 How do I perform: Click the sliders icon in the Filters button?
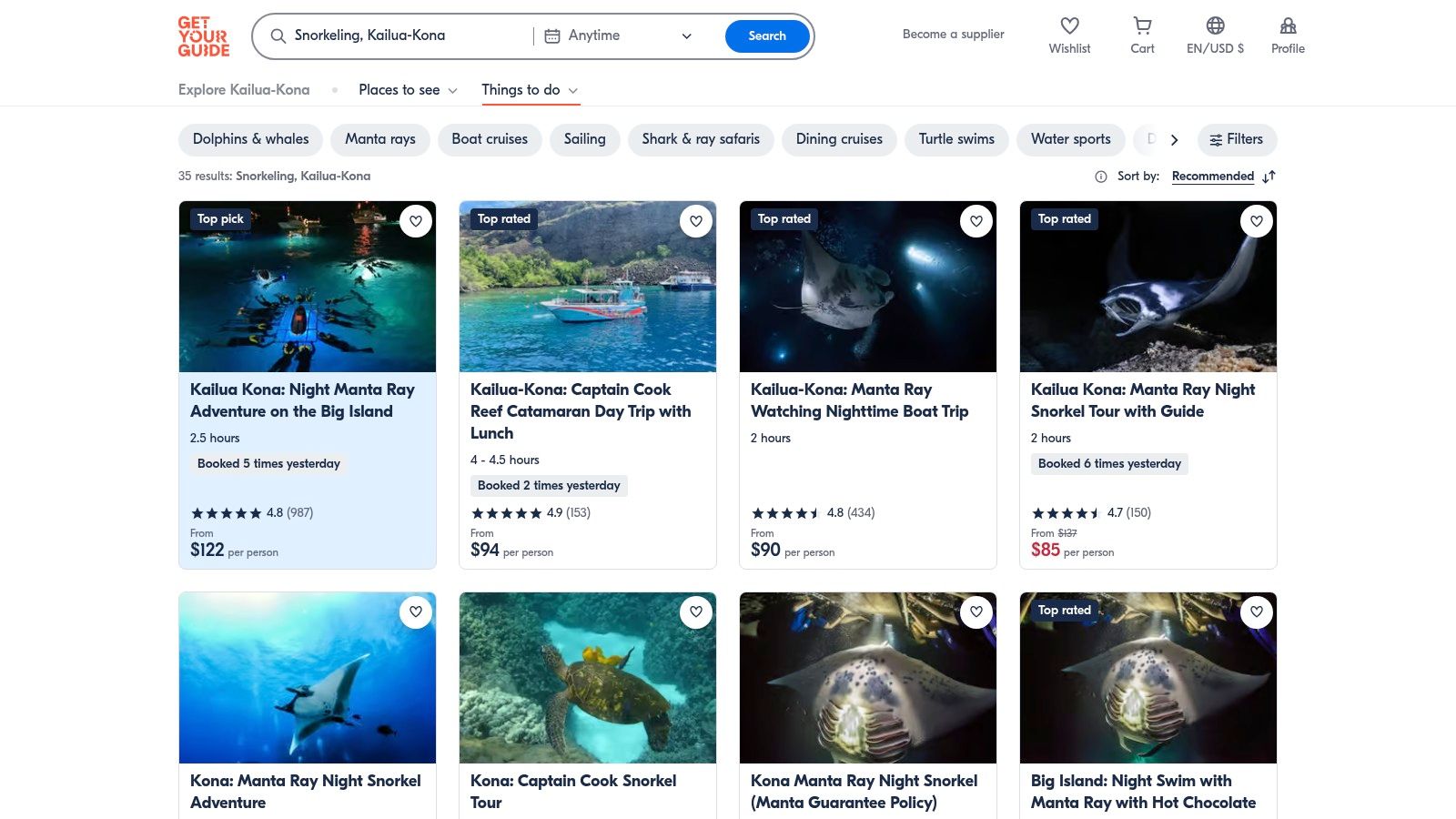1216,140
